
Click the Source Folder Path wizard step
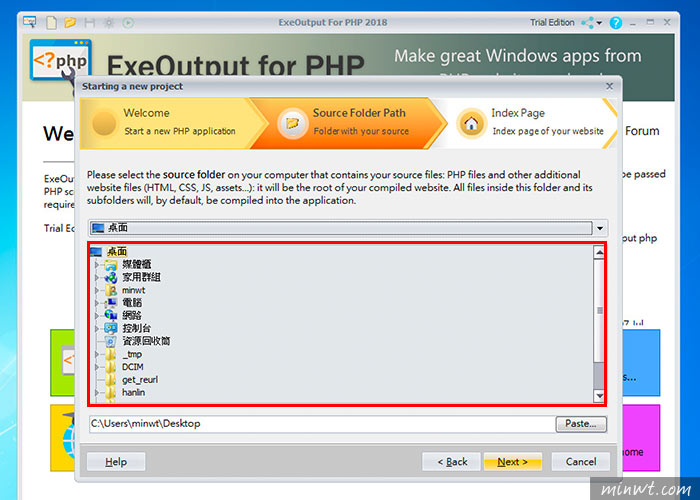click(x=348, y=123)
